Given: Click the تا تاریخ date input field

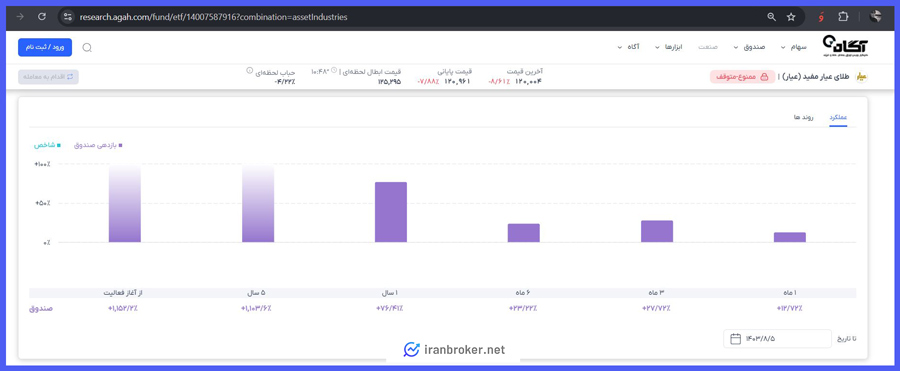Looking at the screenshot, I should coord(777,339).
